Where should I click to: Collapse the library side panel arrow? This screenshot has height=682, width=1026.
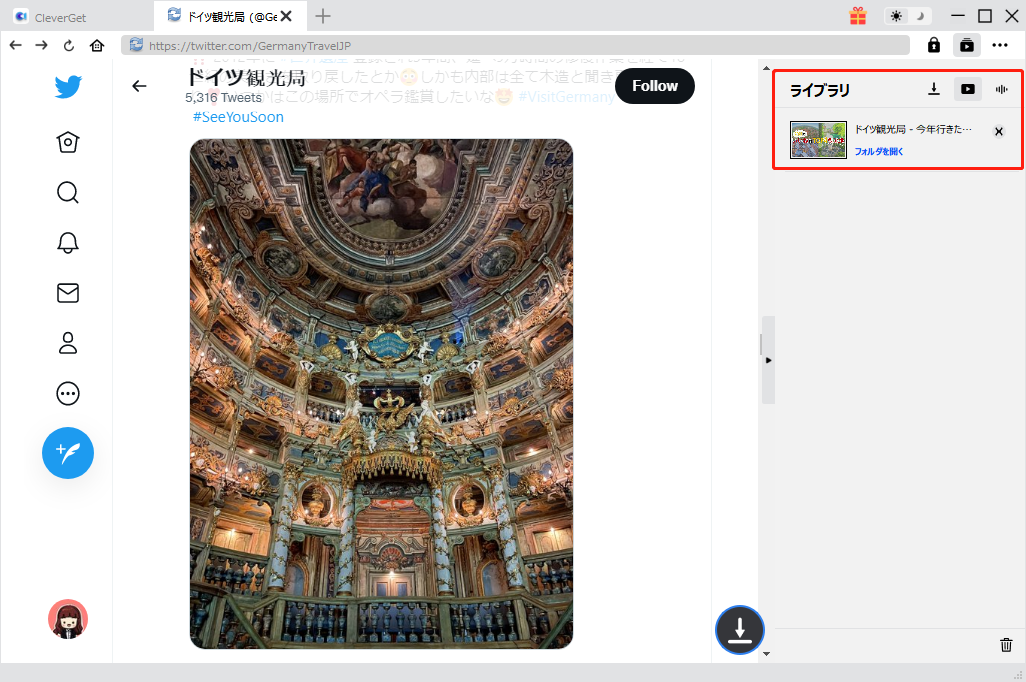coord(768,360)
